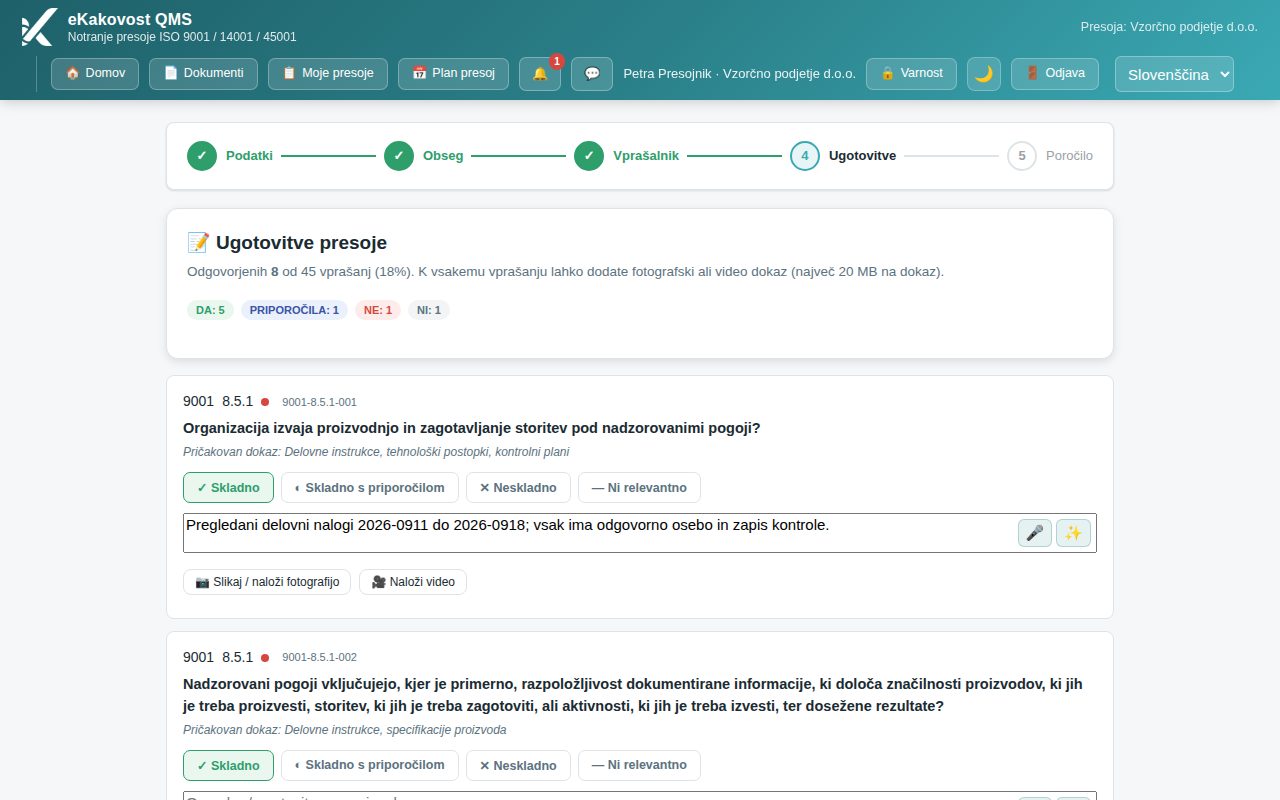1280x800 pixels.
Task: Select Skladno for question 9001-8.5.1-001
Action: click(228, 488)
